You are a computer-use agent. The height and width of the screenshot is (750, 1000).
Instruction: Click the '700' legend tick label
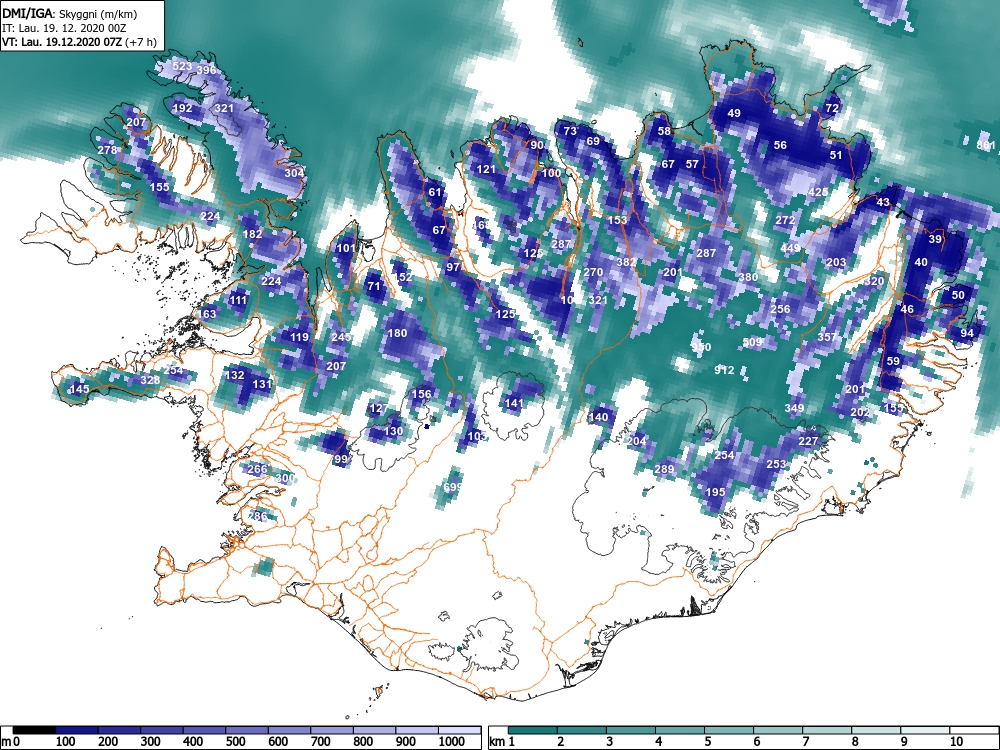click(320, 742)
